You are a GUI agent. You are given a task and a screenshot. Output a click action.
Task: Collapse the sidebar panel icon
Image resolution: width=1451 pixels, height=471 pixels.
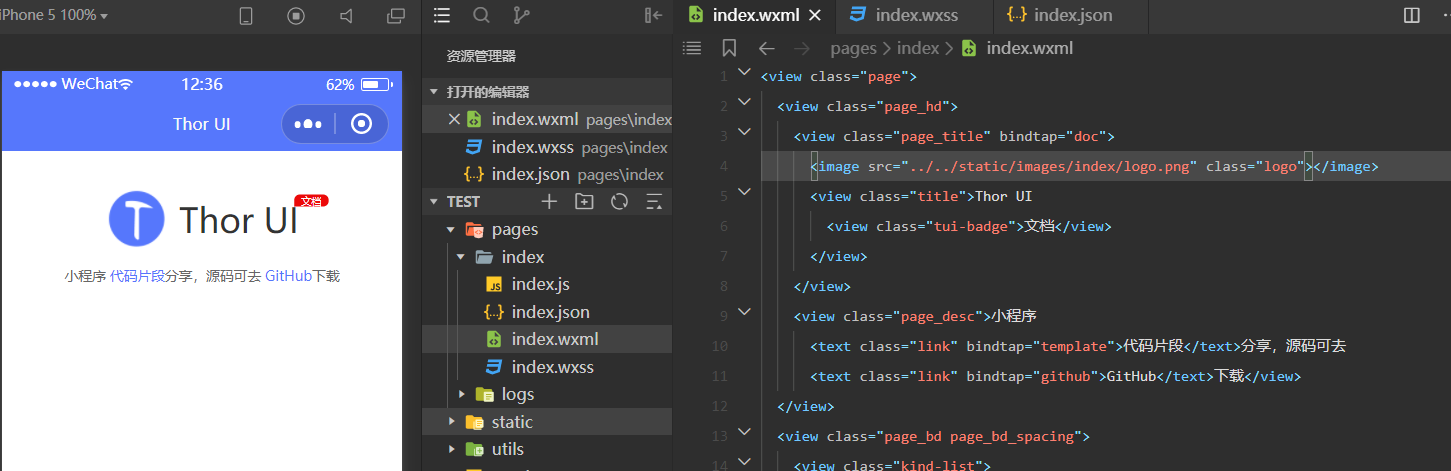coord(653,15)
